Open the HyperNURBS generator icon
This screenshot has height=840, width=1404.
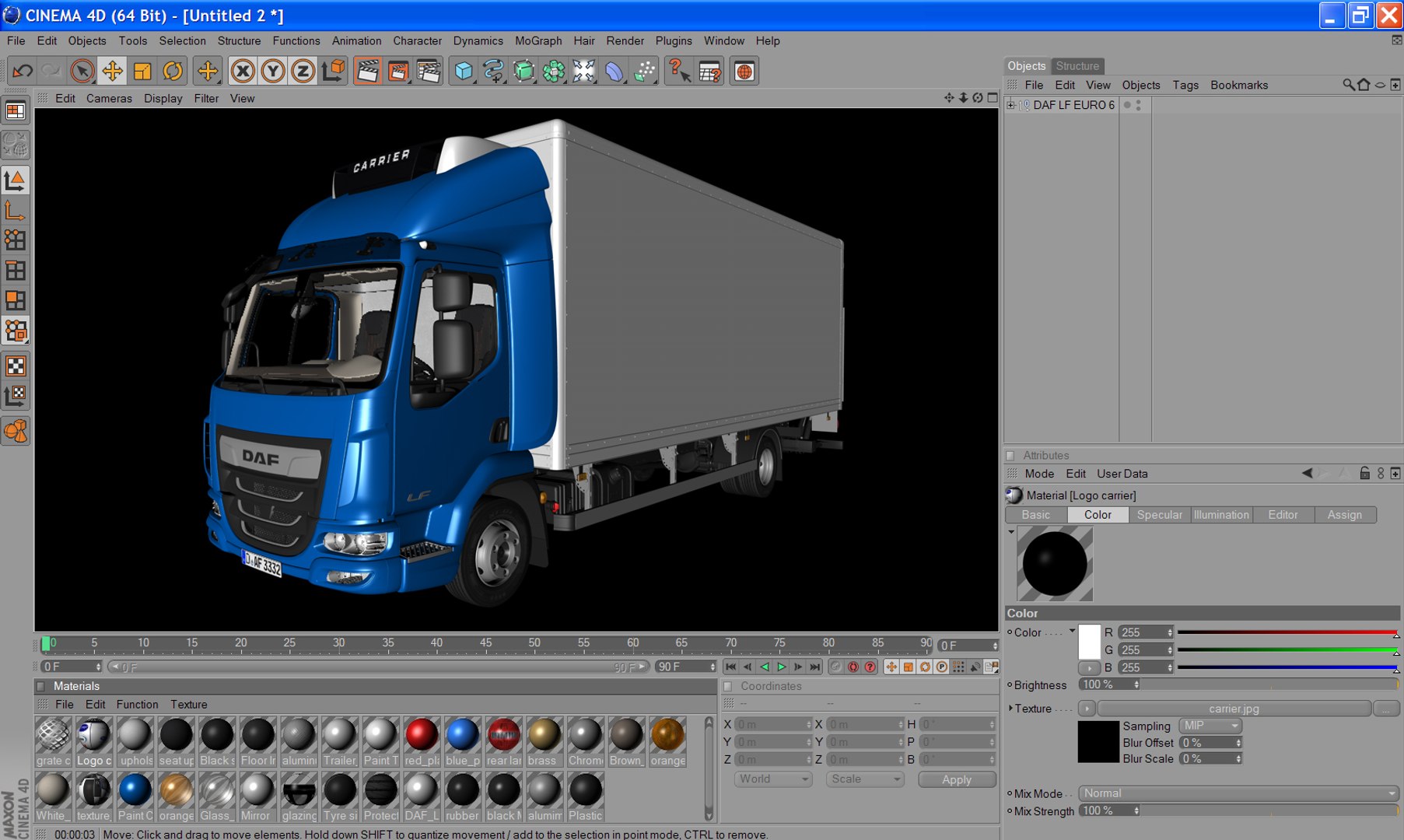pyautogui.click(x=523, y=72)
